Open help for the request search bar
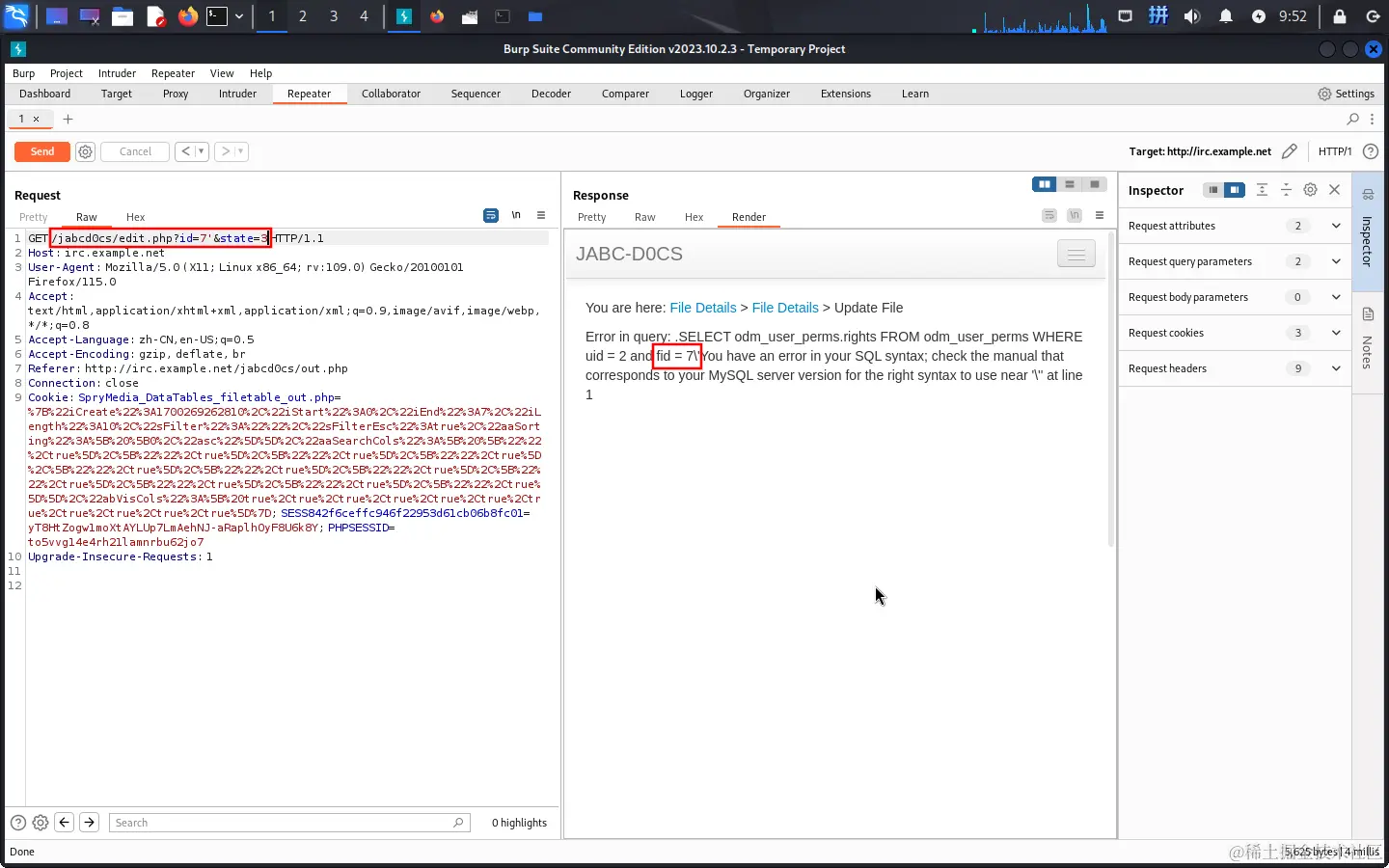Image resolution: width=1389 pixels, height=868 pixels. coord(18,823)
